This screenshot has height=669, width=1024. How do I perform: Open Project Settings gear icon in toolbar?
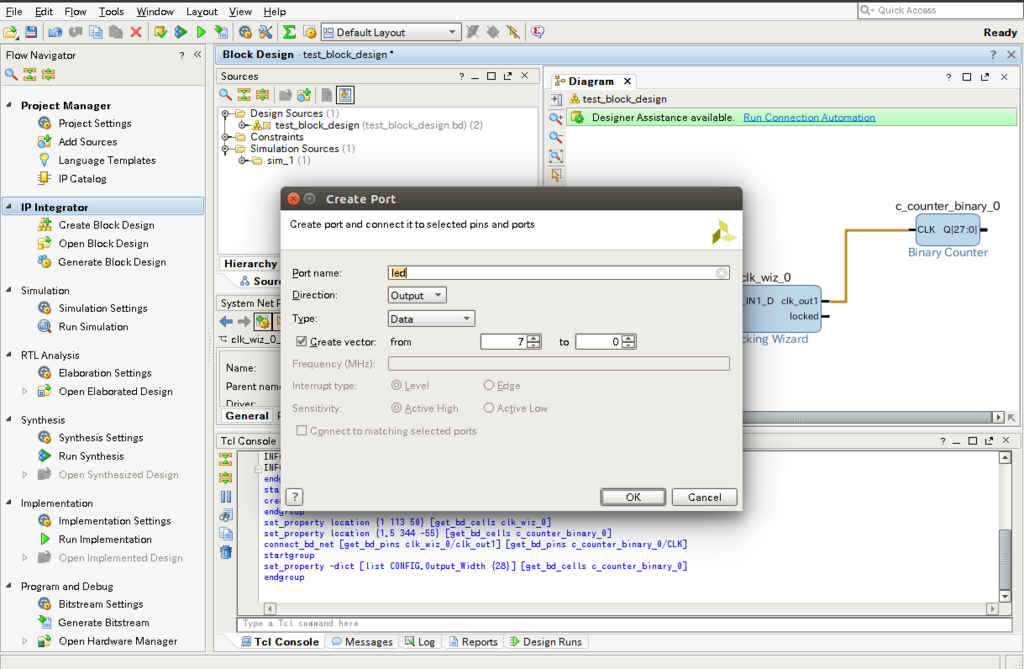(245, 32)
